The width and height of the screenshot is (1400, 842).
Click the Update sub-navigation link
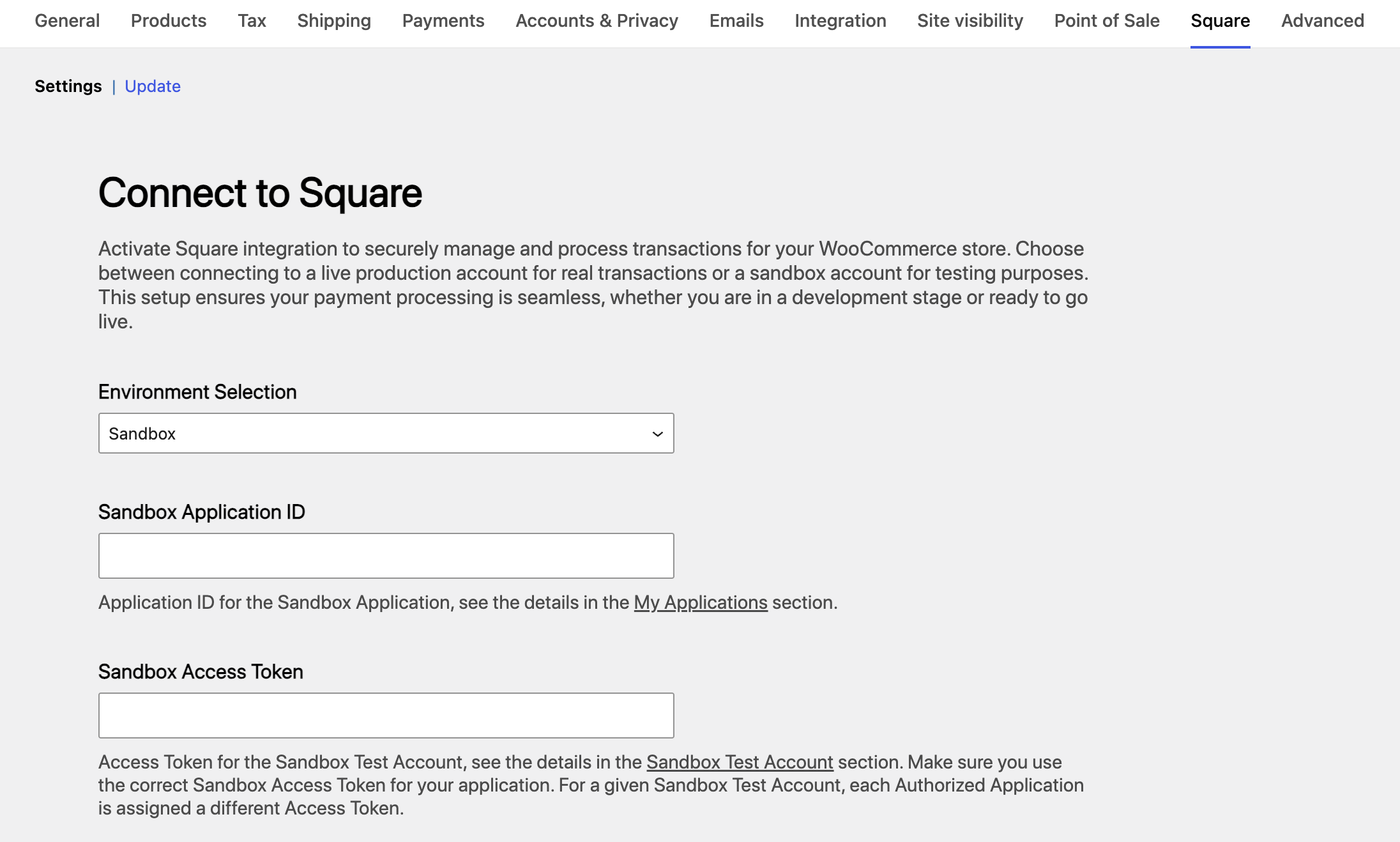(153, 86)
